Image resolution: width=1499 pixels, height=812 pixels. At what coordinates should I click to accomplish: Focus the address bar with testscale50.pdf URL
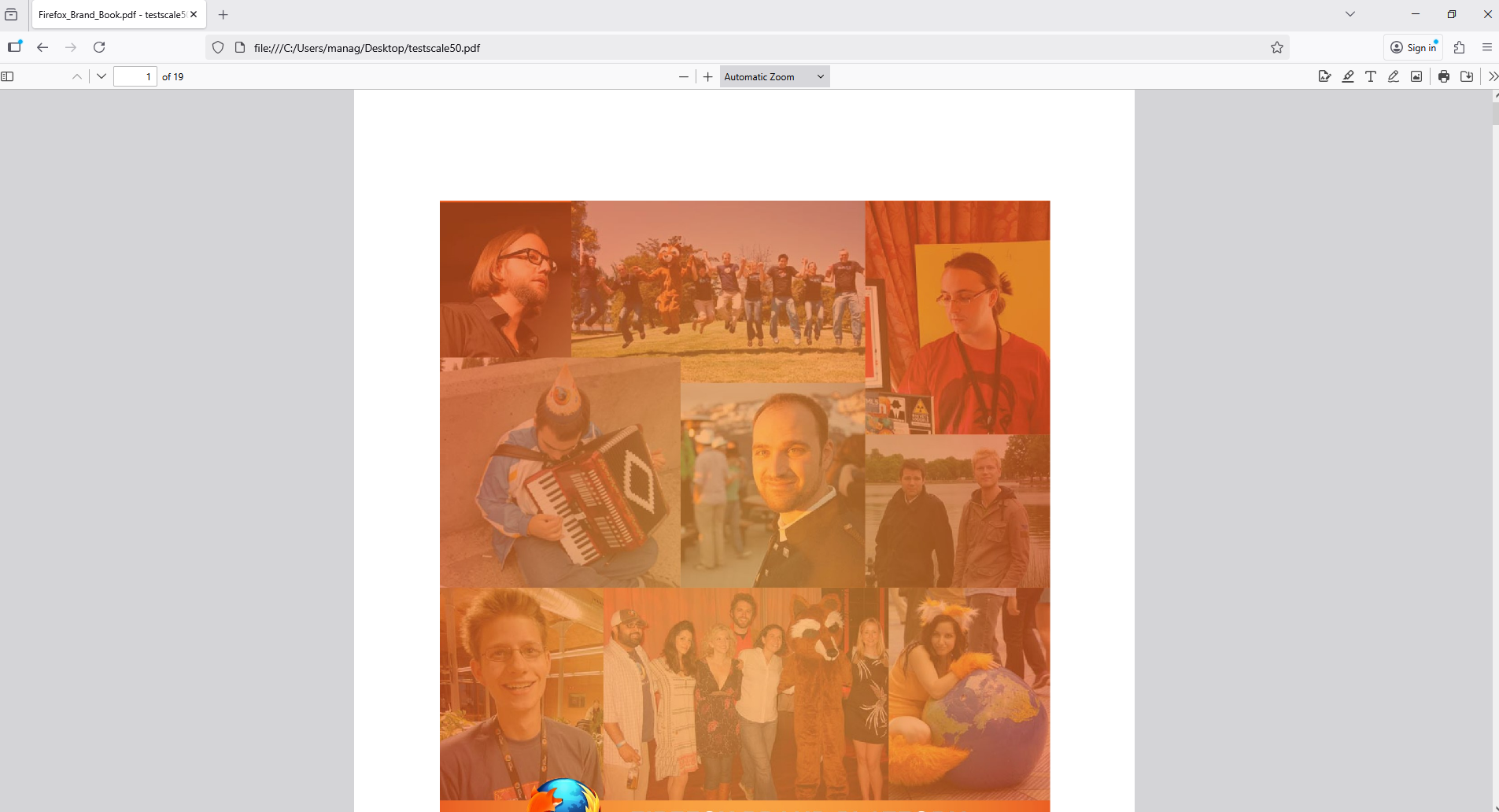pos(748,47)
